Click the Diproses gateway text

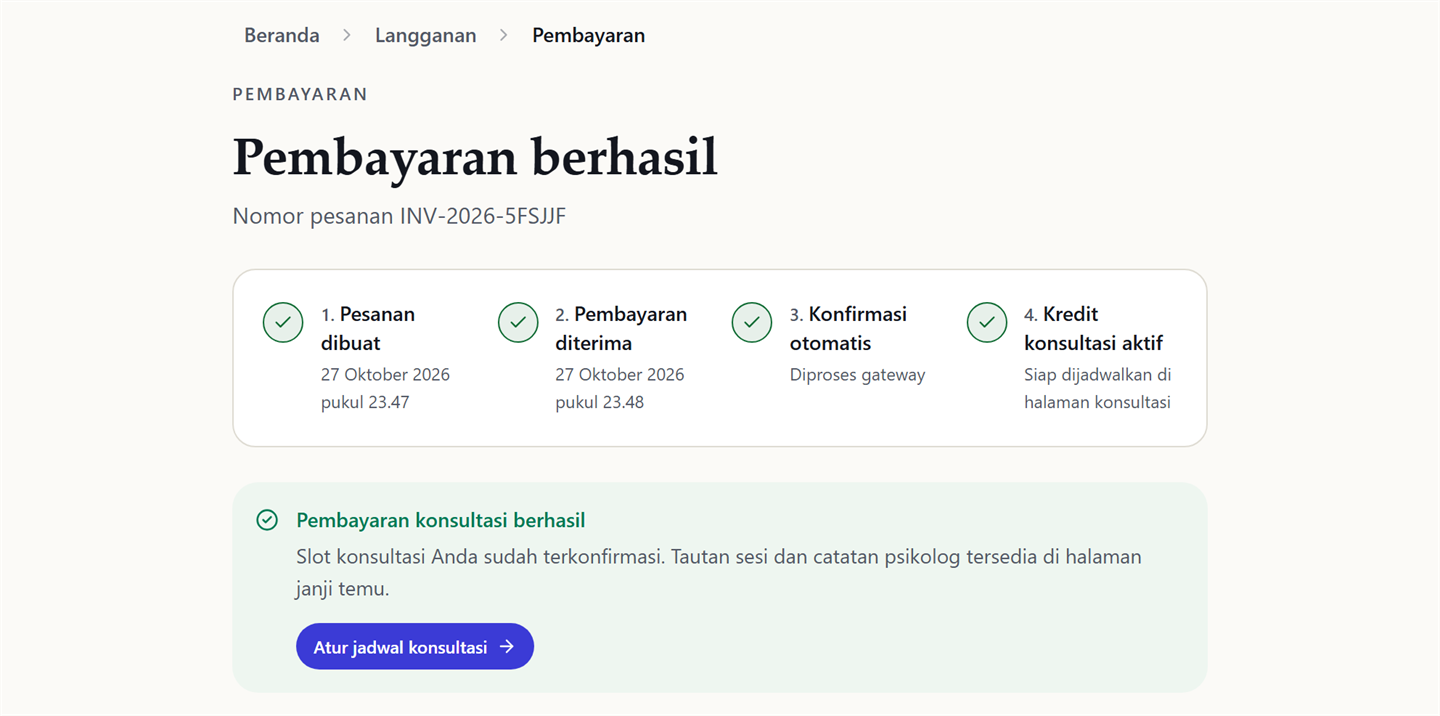[857, 375]
